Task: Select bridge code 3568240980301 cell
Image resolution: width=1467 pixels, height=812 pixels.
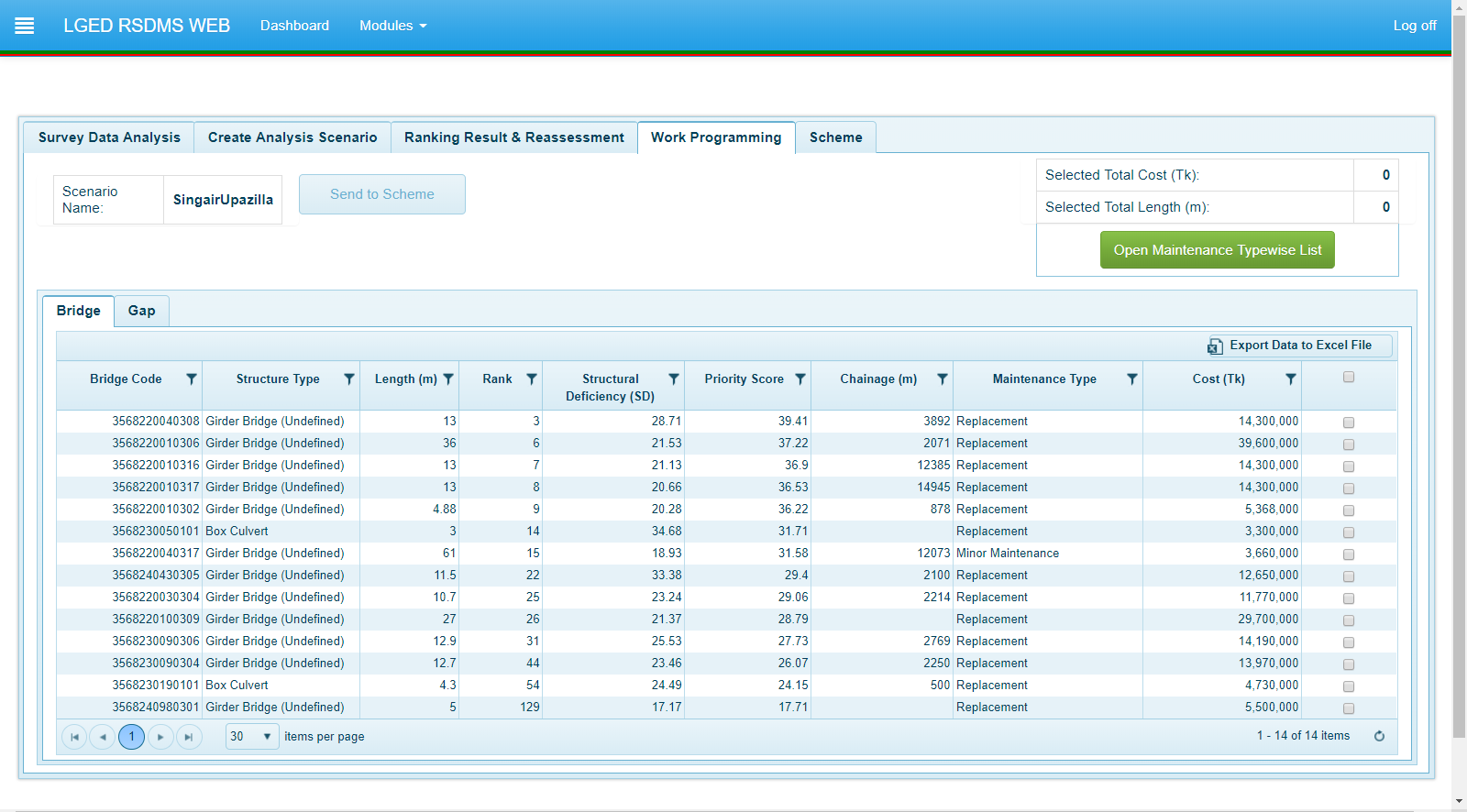Action: click(x=129, y=708)
